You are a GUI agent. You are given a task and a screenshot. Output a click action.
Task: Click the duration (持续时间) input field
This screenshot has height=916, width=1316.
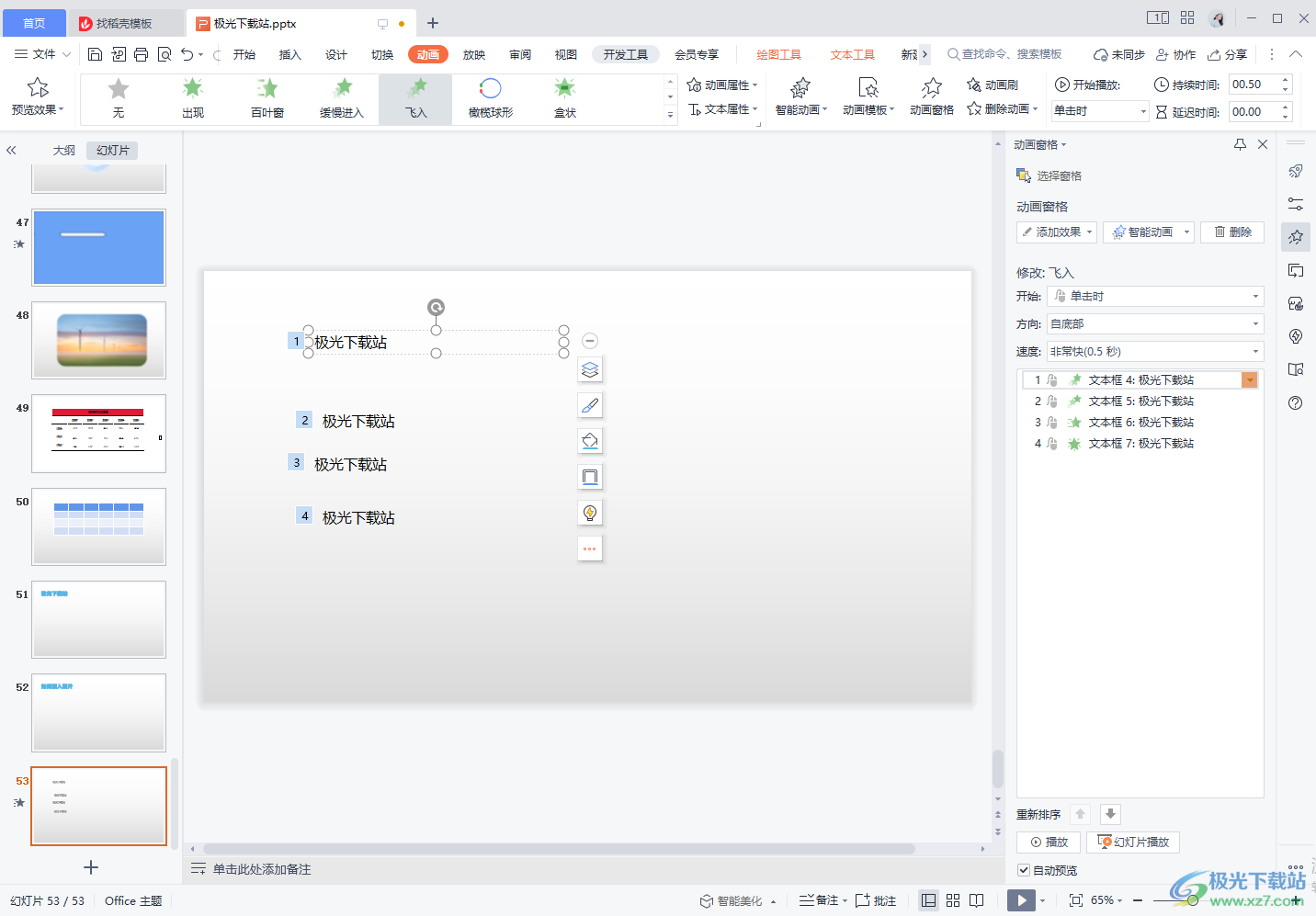1254,85
